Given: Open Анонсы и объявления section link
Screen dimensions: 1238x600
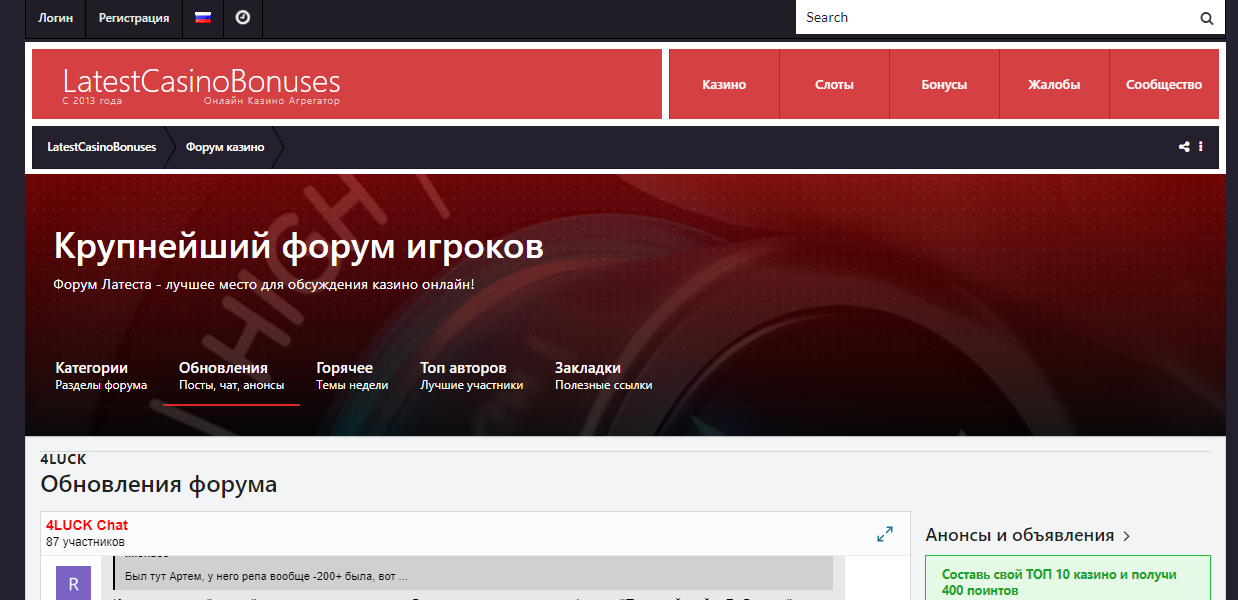Looking at the screenshot, I should click(x=1028, y=535).
